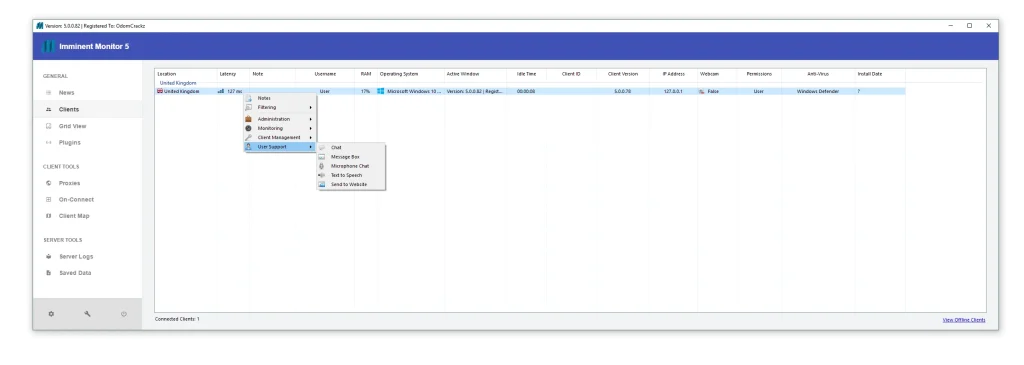Open the Server Logs label
This screenshot has height=365, width=1024.
point(76,257)
